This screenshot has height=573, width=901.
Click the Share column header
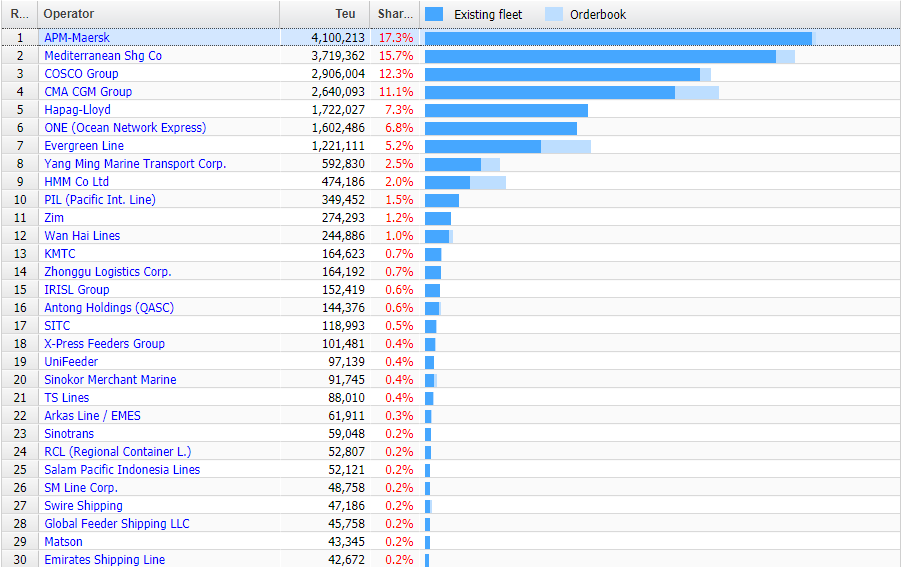[x=395, y=14]
